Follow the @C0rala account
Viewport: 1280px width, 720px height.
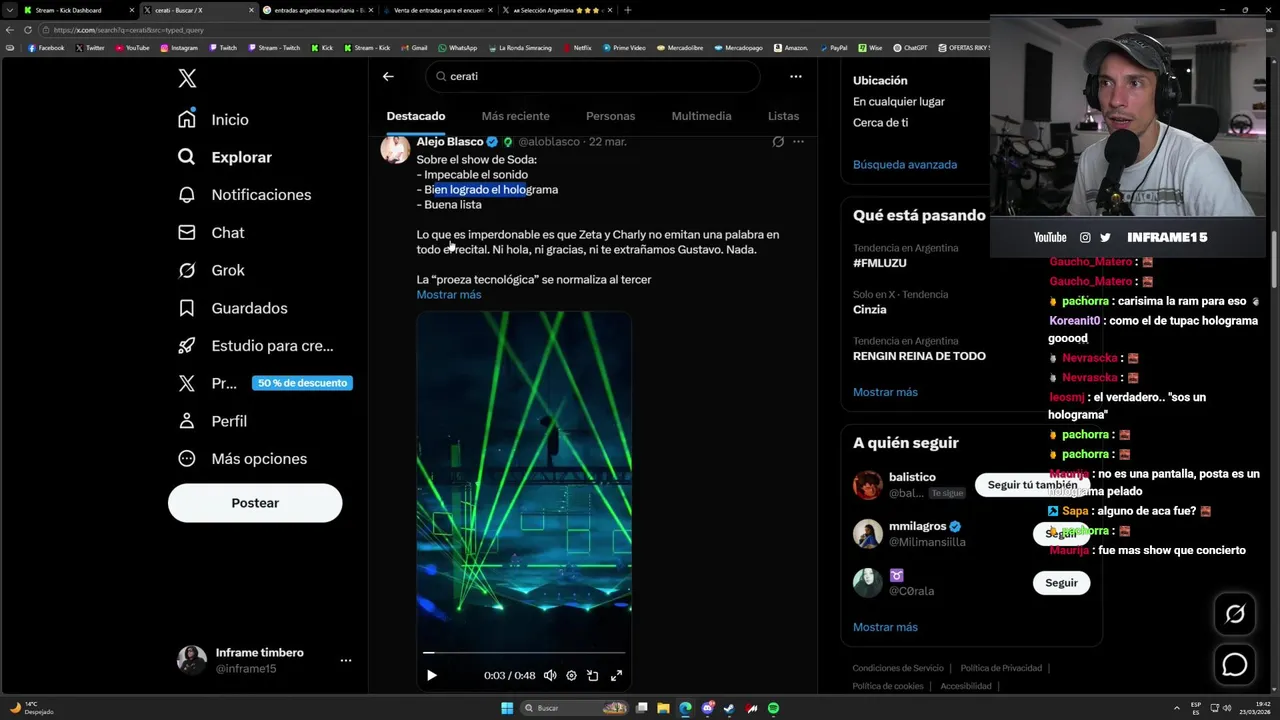1061,583
